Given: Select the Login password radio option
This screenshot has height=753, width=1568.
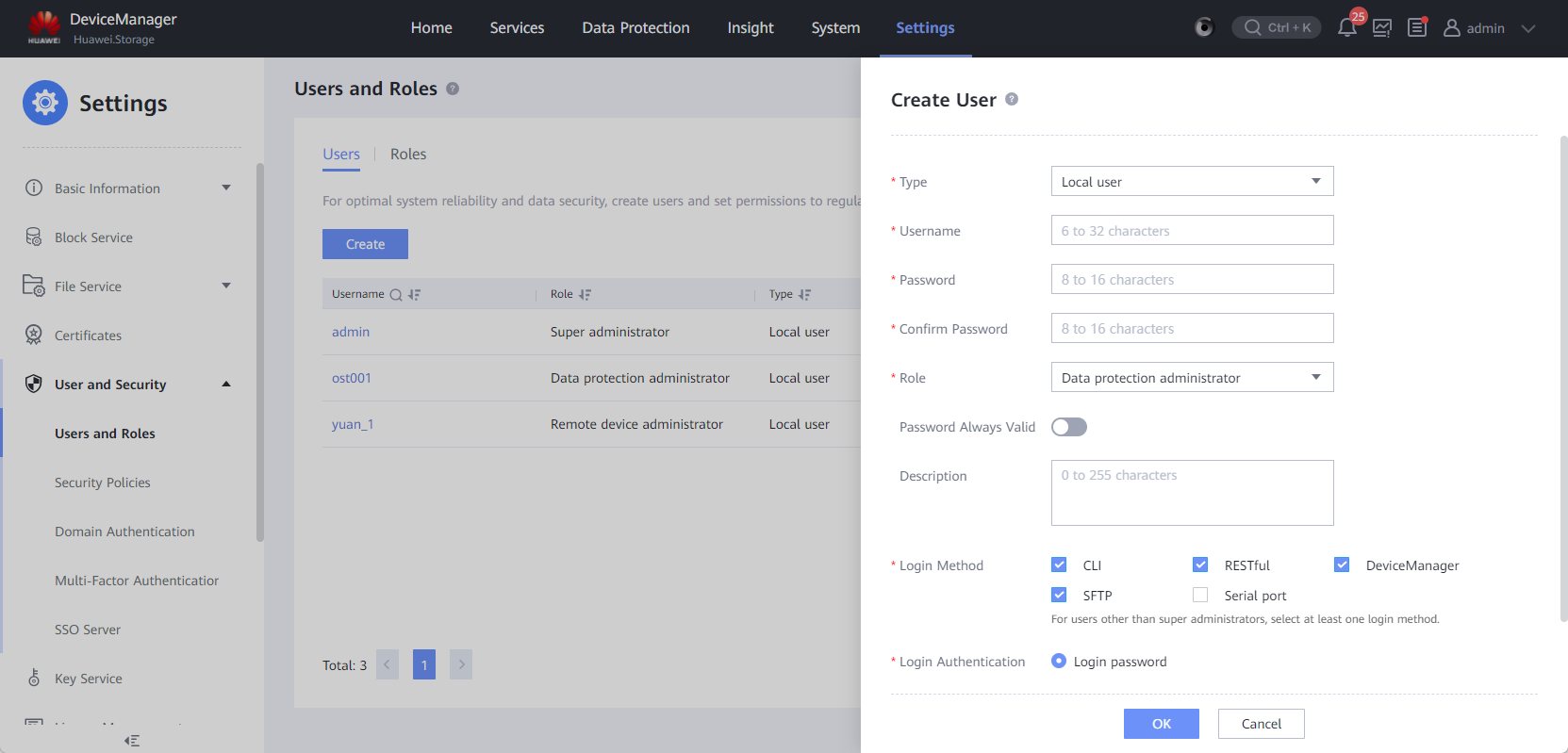Looking at the screenshot, I should pyautogui.click(x=1059, y=662).
